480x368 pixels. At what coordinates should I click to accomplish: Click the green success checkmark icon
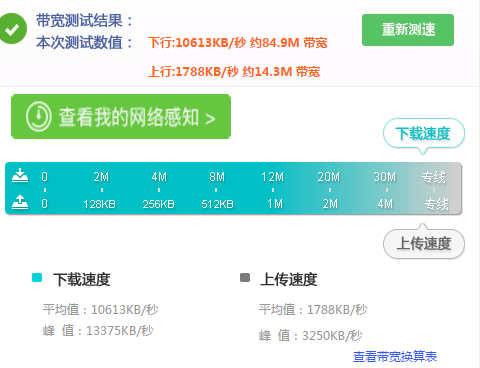pyautogui.click(x=13, y=29)
